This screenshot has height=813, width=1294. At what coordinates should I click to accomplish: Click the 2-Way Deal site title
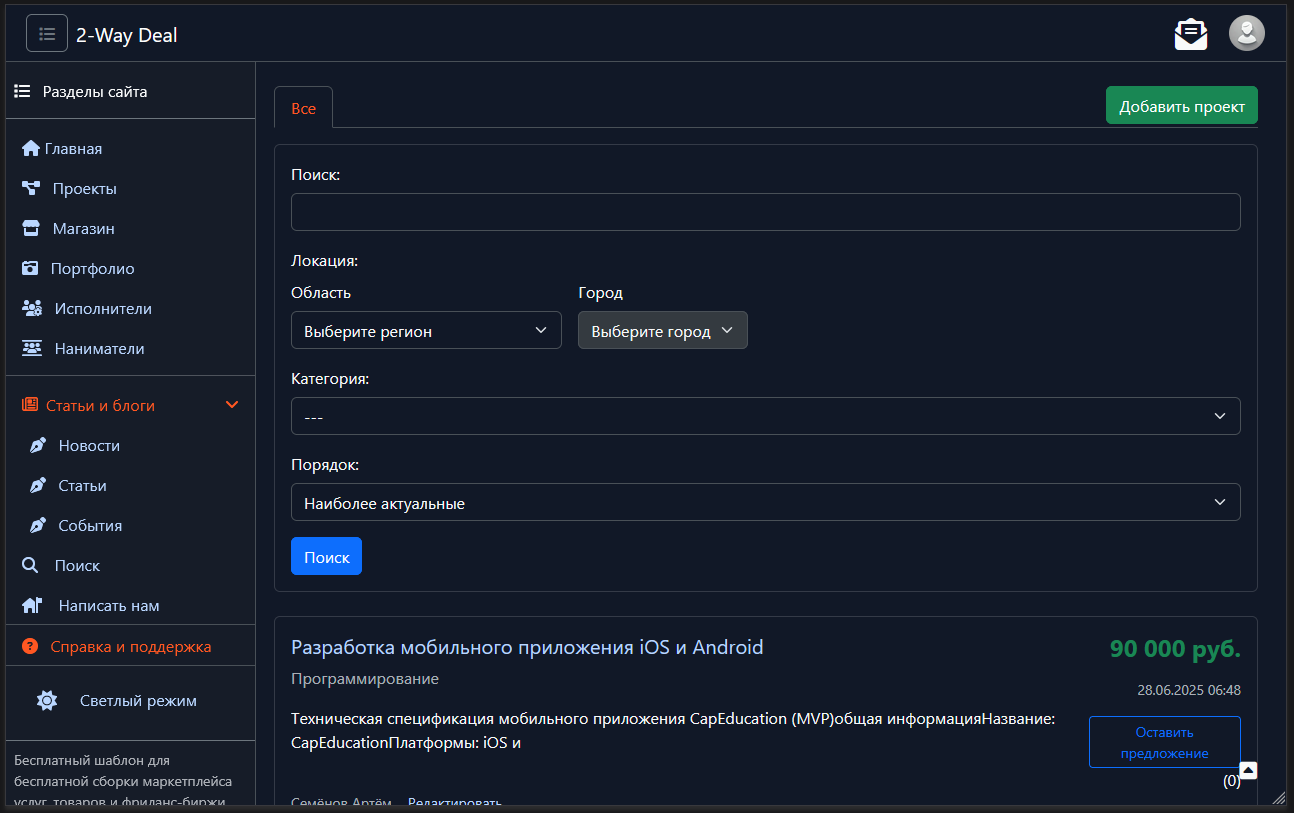pos(127,35)
